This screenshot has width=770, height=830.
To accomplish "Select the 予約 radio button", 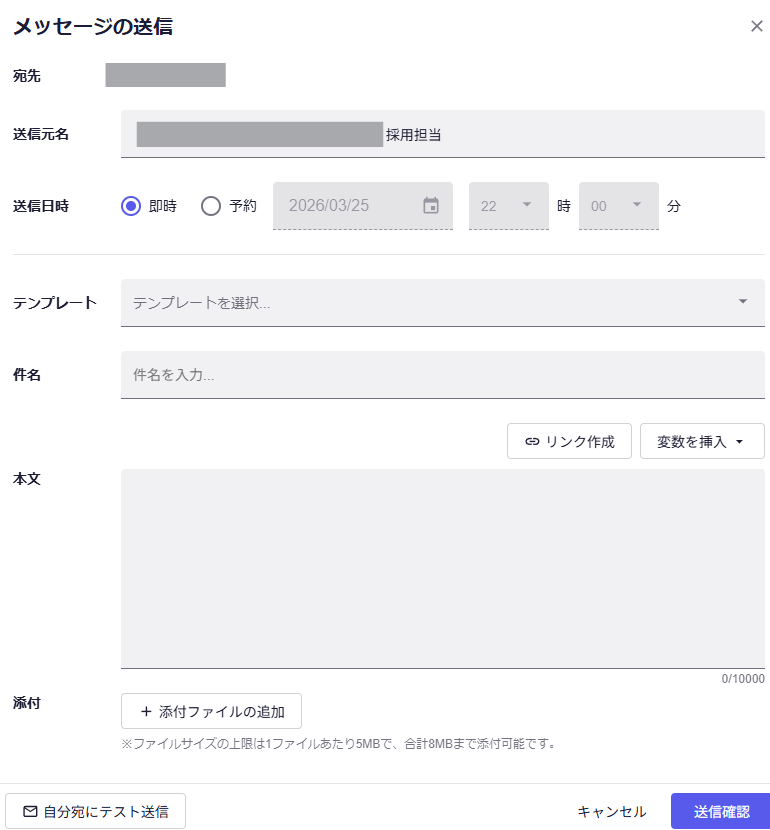I will point(211,206).
